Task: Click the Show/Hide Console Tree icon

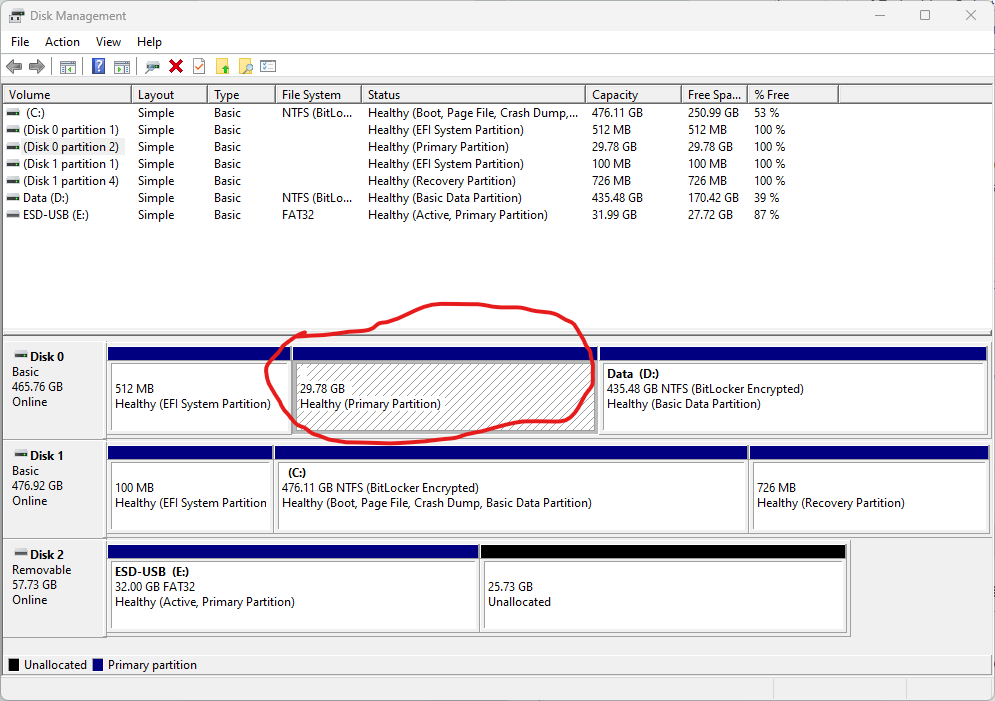Action: [68, 67]
